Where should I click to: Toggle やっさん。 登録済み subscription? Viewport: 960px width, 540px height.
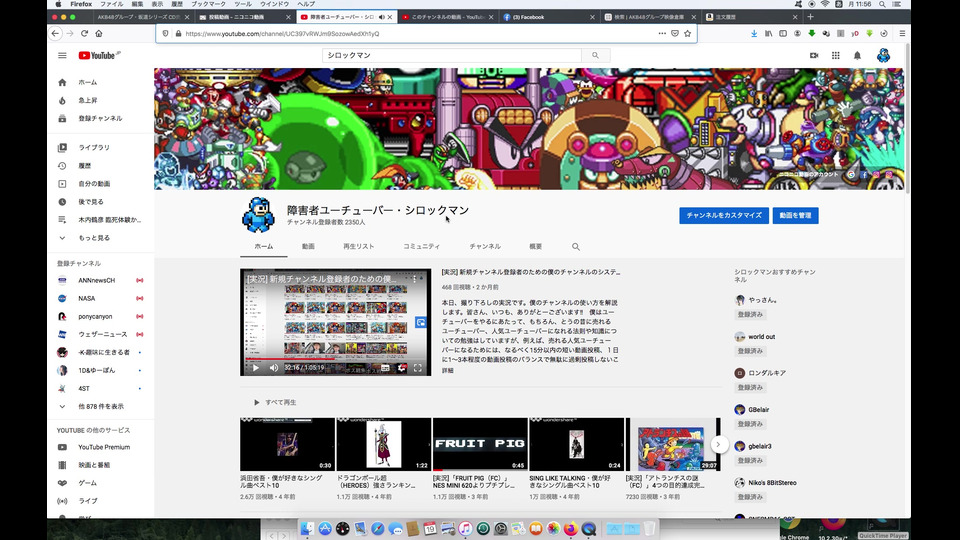coord(750,315)
